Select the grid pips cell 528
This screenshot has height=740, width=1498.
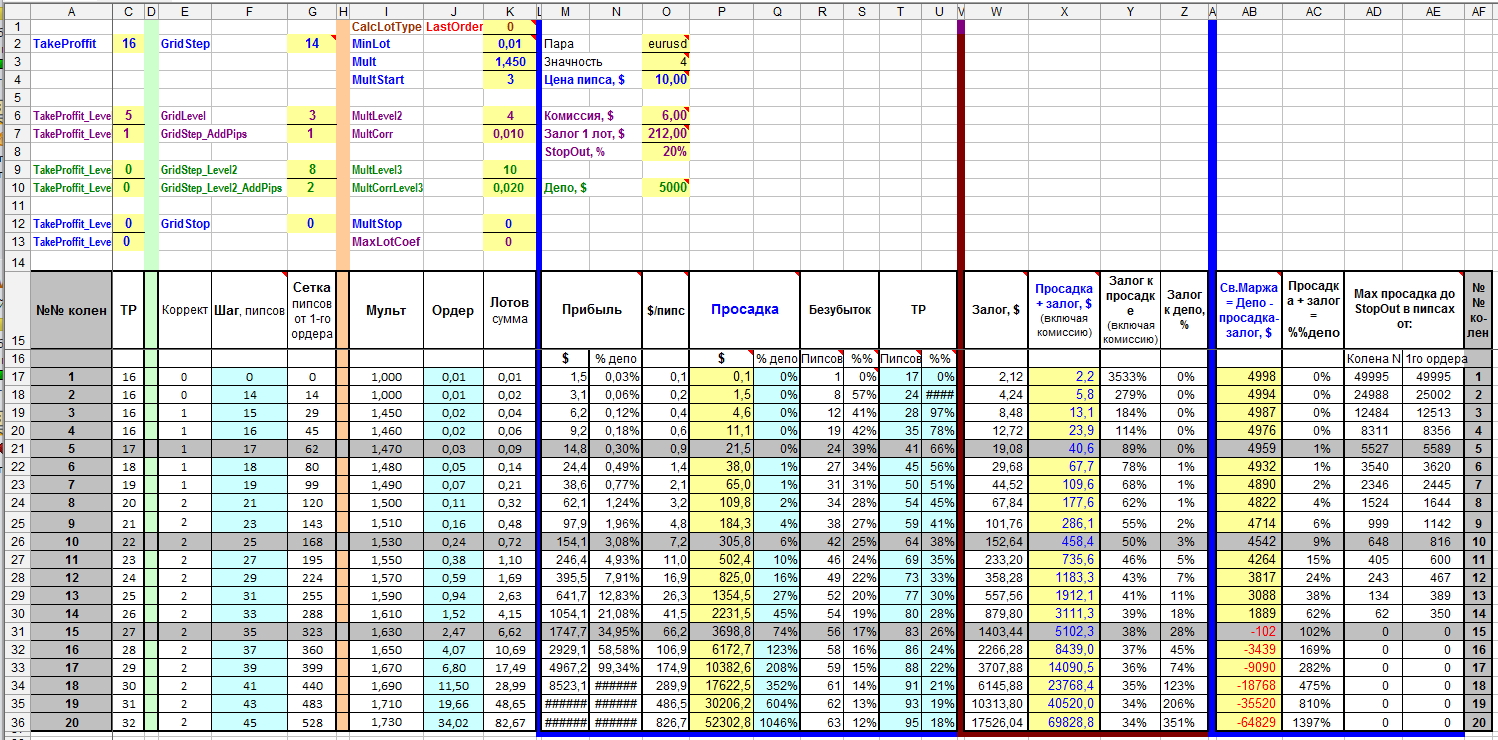tap(311, 722)
